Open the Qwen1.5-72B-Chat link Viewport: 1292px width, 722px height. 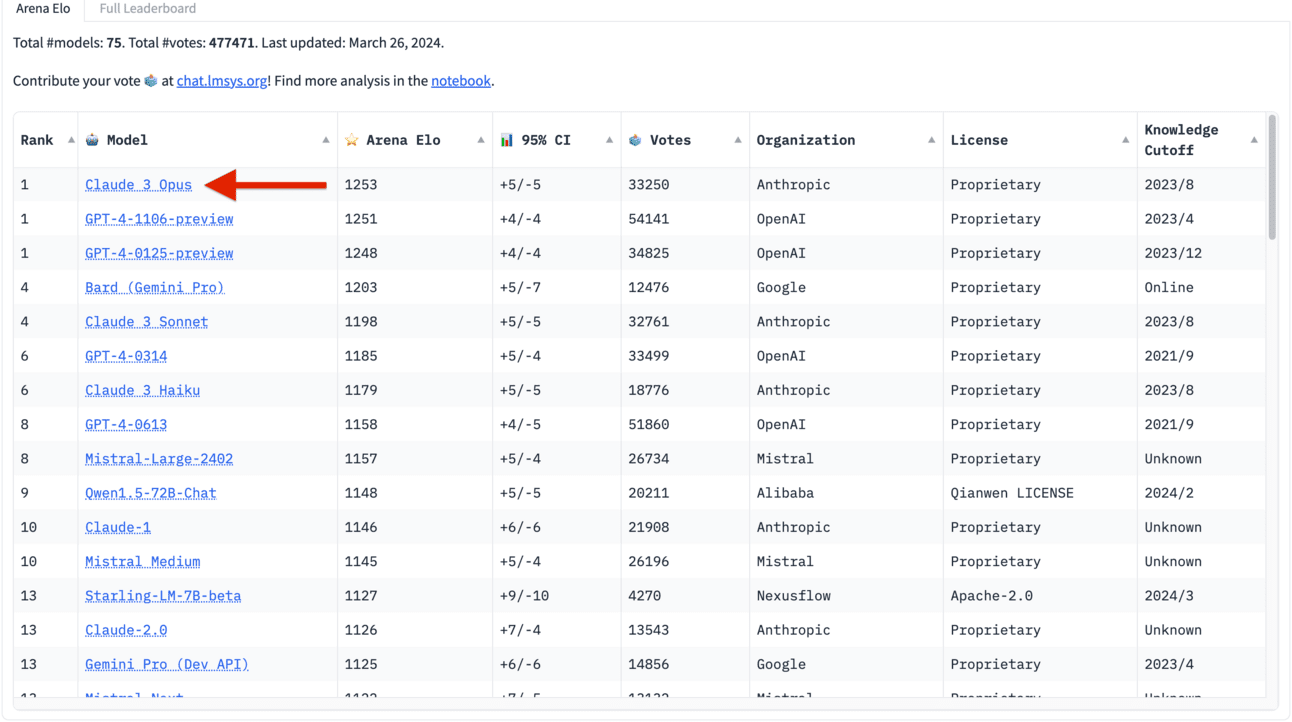[x=151, y=493]
